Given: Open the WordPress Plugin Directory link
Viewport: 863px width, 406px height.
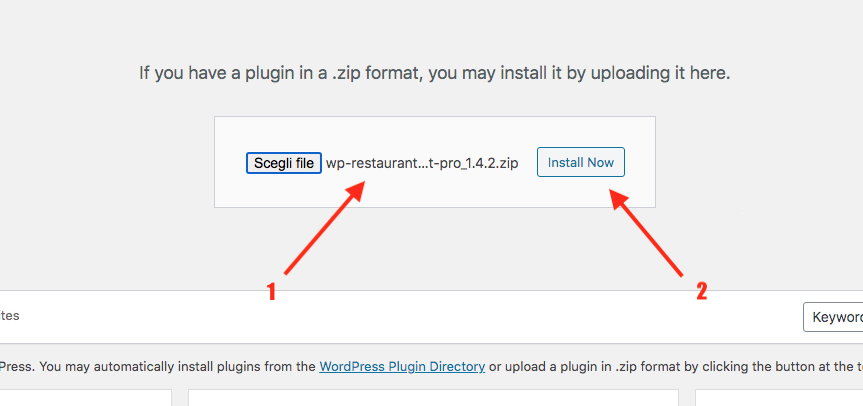Looking at the screenshot, I should click(x=402, y=366).
